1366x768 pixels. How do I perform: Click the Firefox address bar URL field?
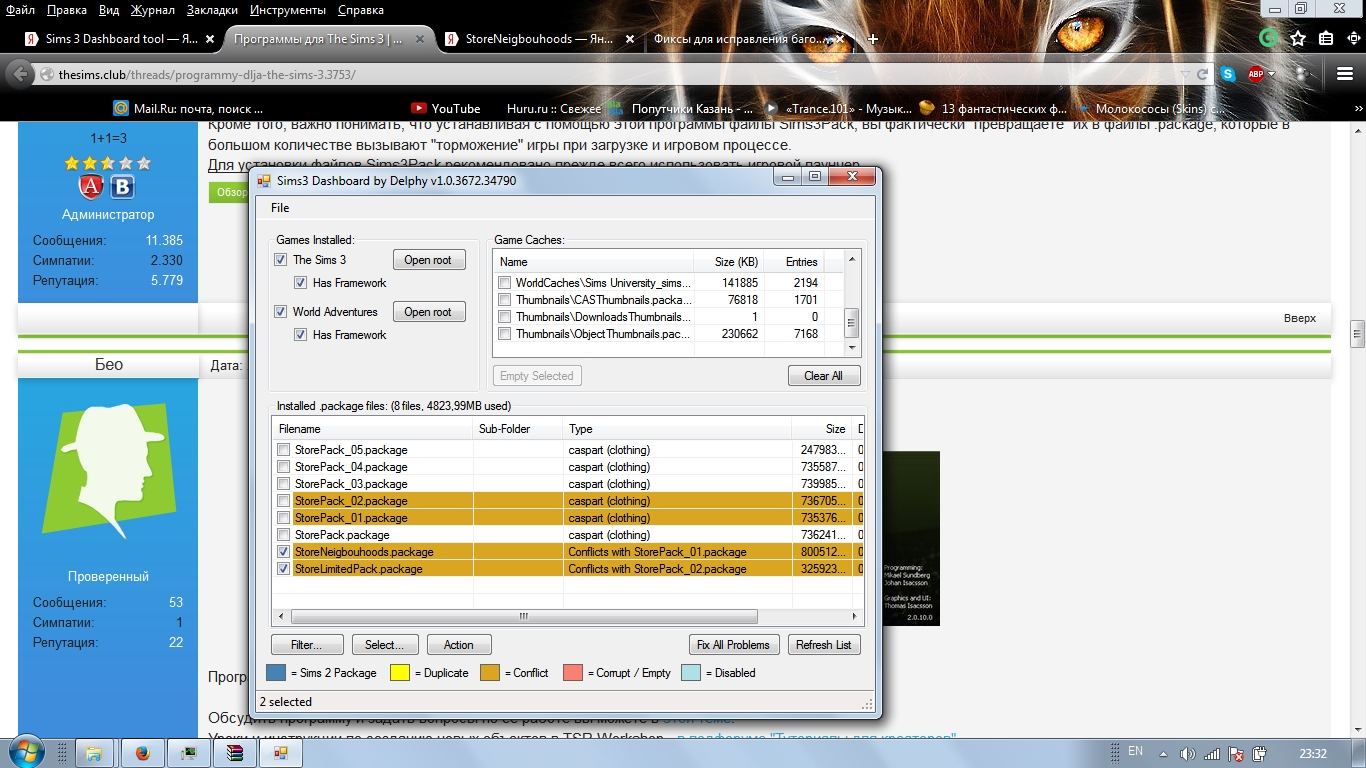615,75
